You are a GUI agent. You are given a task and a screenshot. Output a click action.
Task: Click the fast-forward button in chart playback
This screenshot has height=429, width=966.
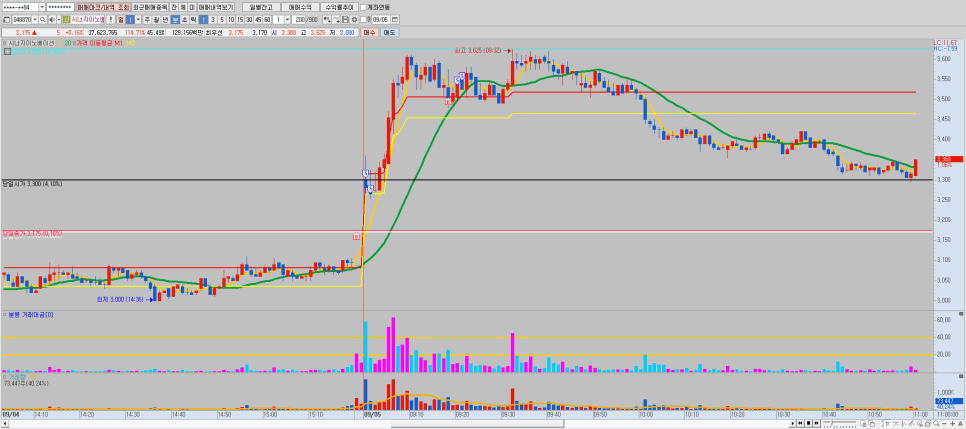click(x=816, y=423)
